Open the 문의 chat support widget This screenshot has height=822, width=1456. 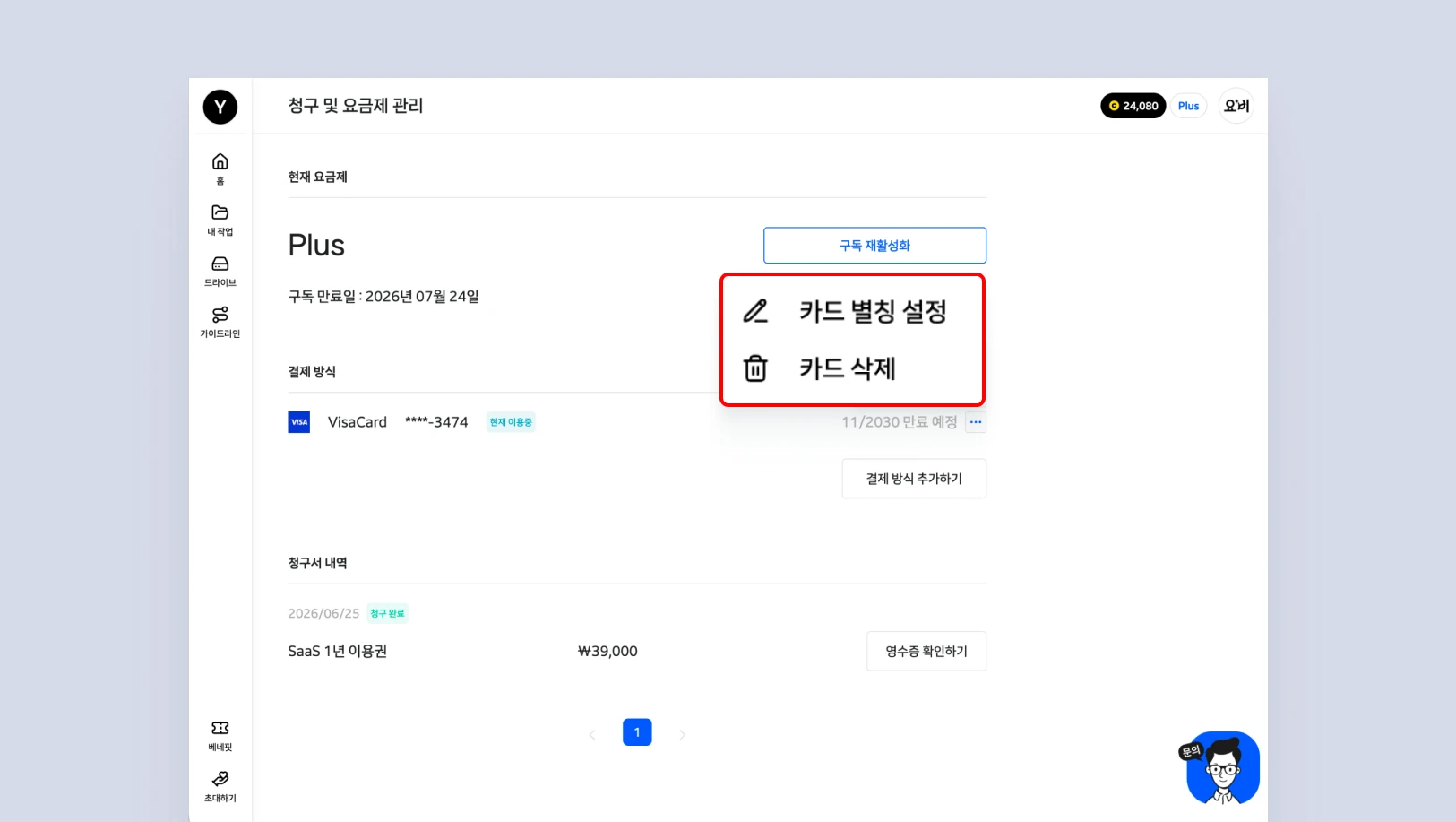(x=1220, y=768)
